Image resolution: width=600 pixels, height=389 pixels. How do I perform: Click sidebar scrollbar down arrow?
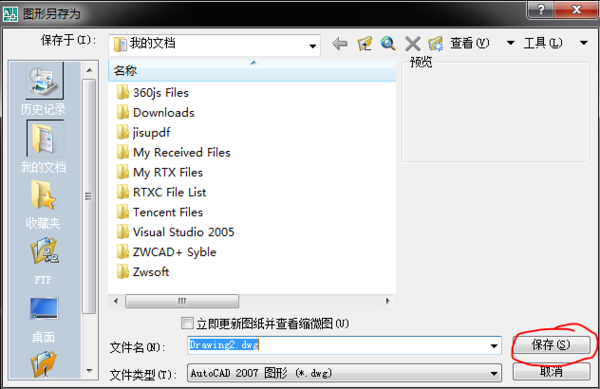(x=89, y=370)
